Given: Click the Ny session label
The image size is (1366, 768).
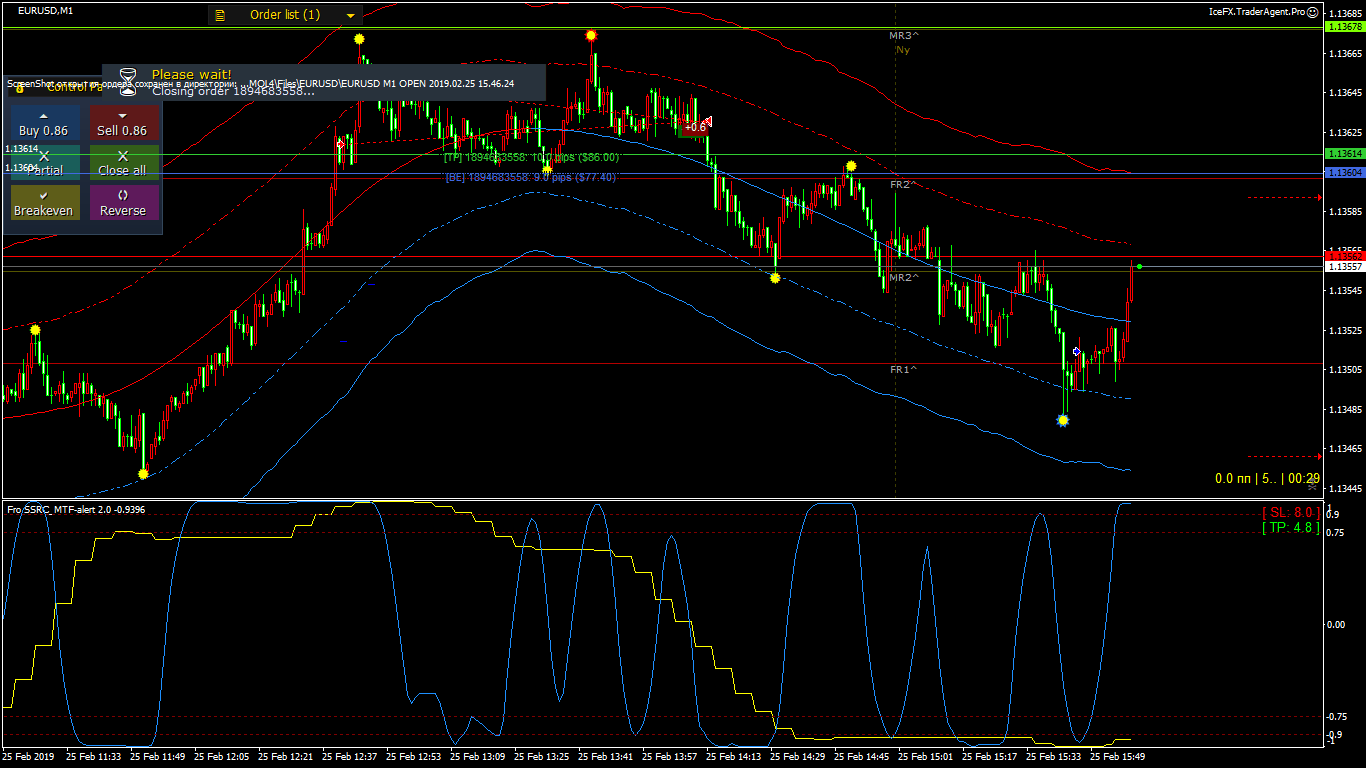Looking at the screenshot, I should click(x=903, y=49).
